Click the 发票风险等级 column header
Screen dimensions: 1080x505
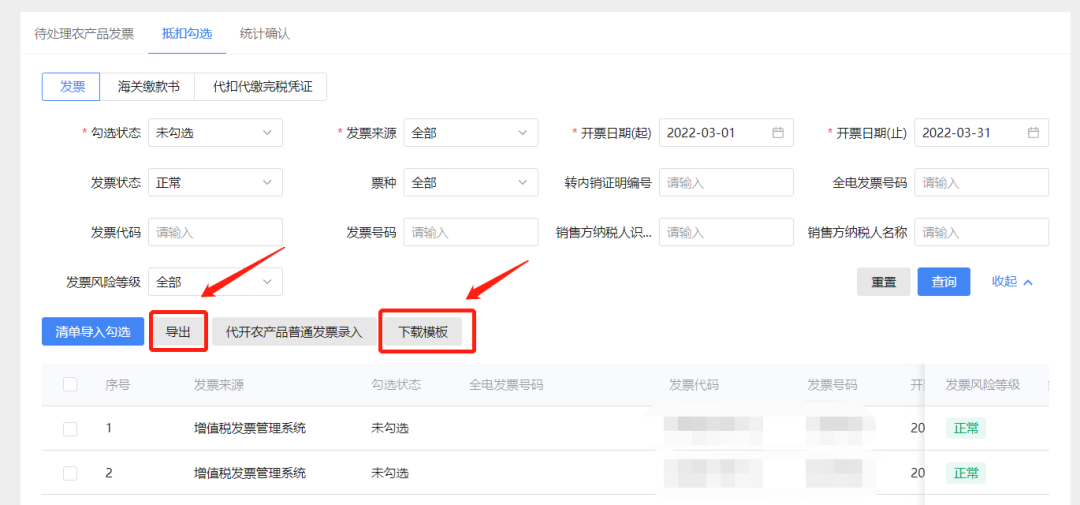tap(983, 384)
